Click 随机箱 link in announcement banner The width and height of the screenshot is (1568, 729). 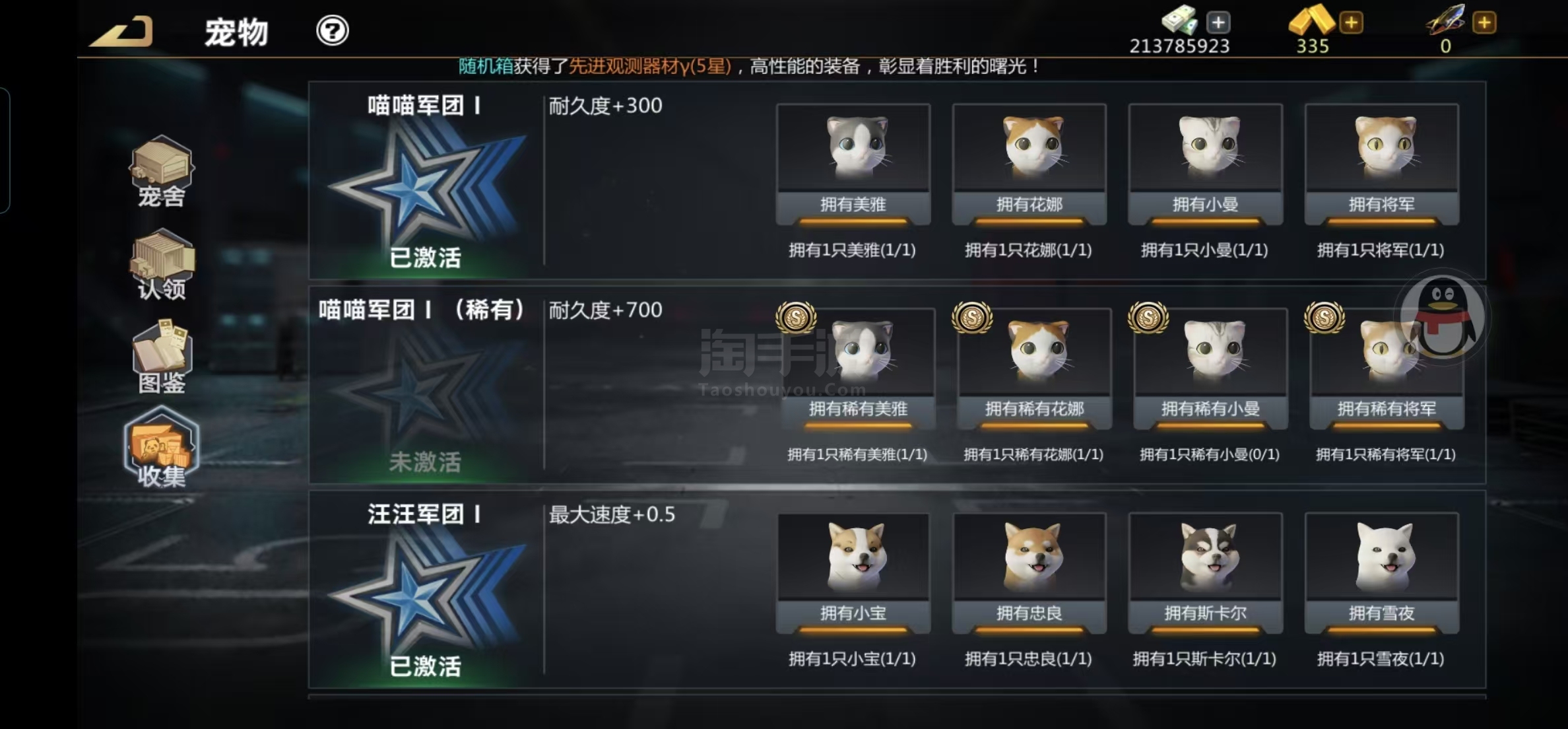486,66
